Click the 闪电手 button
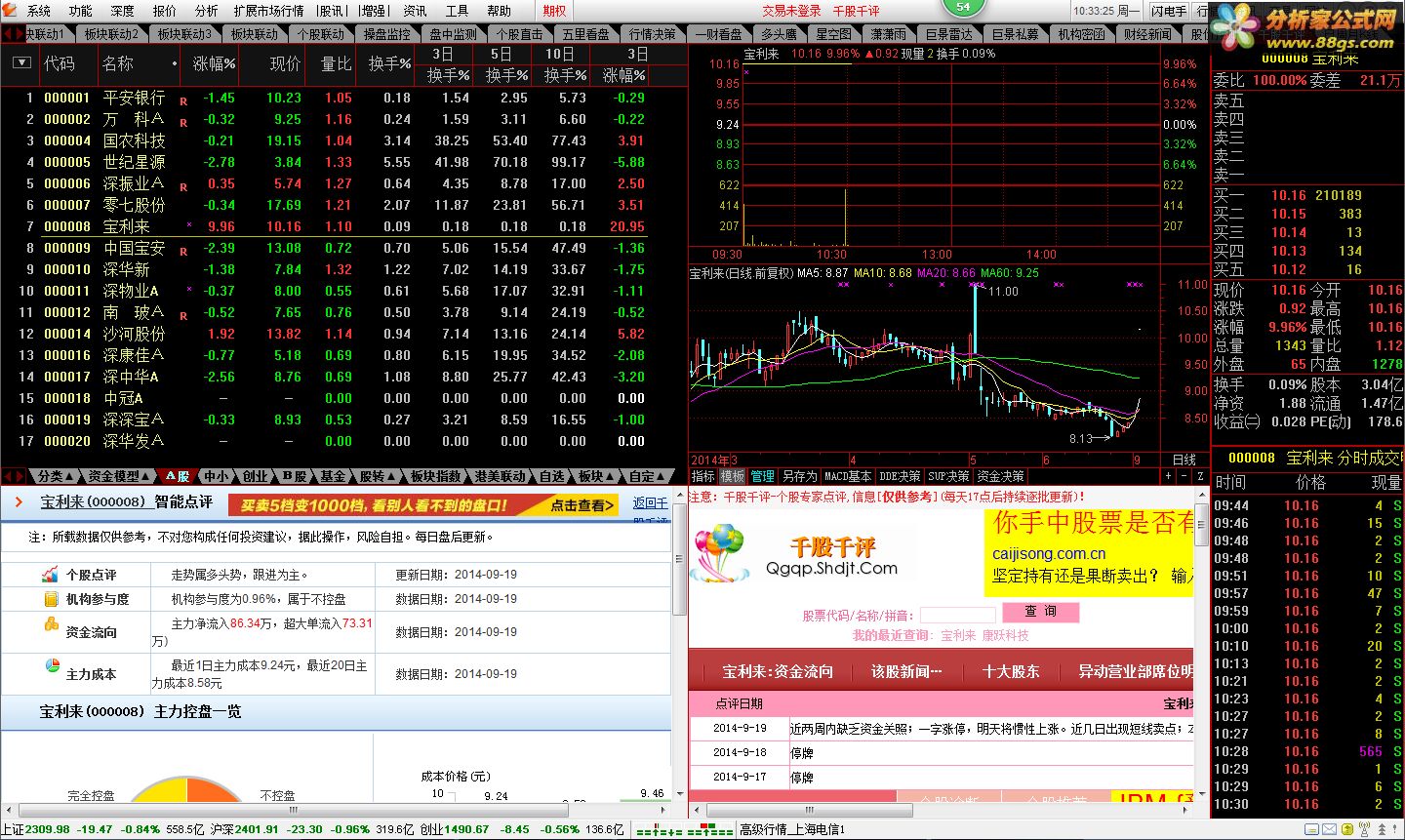The width and height of the screenshot is (1405, 840). 1169,11
